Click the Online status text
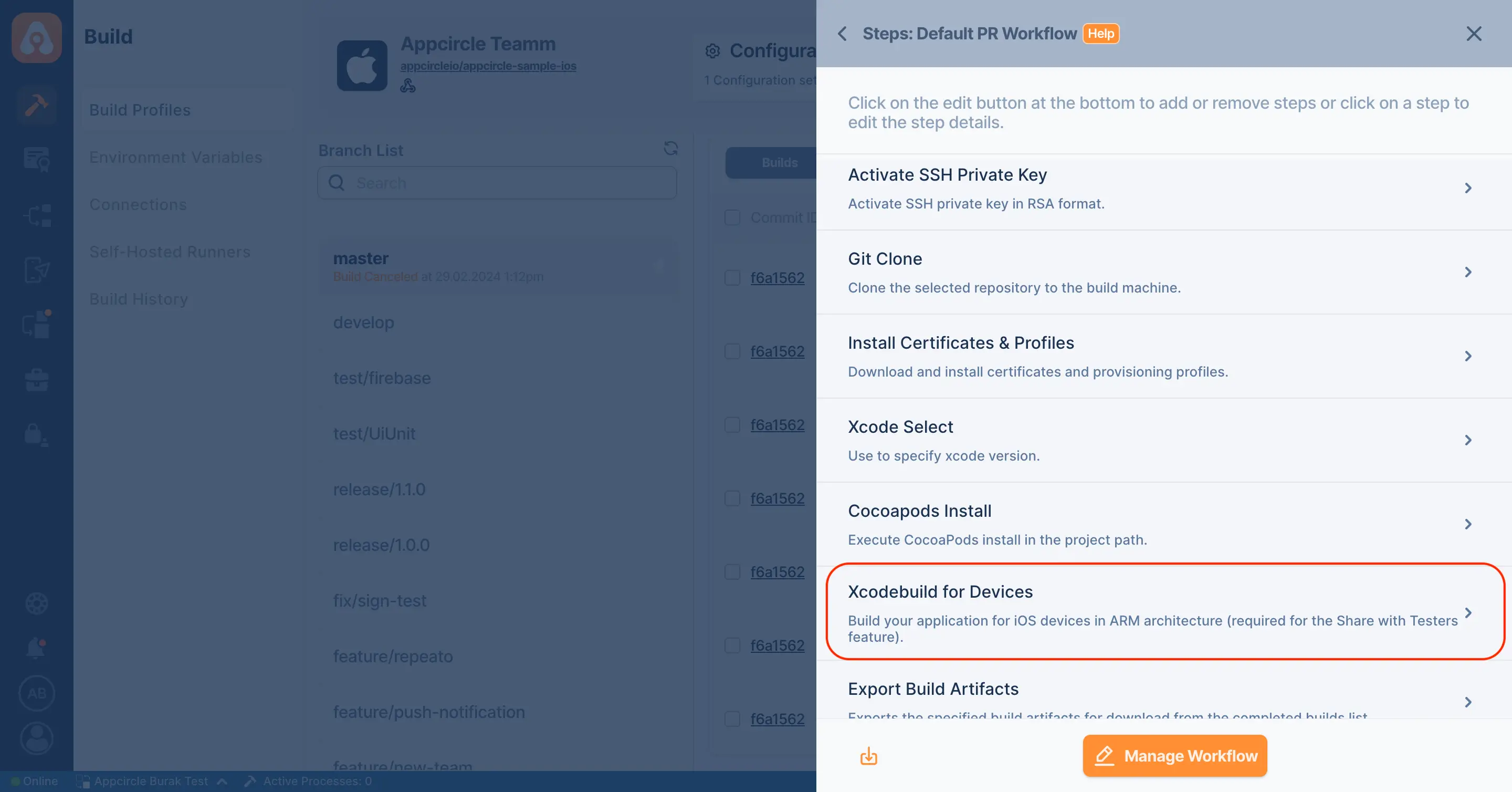The width and height of the screenshot is (1512, 792). point(40,781)
